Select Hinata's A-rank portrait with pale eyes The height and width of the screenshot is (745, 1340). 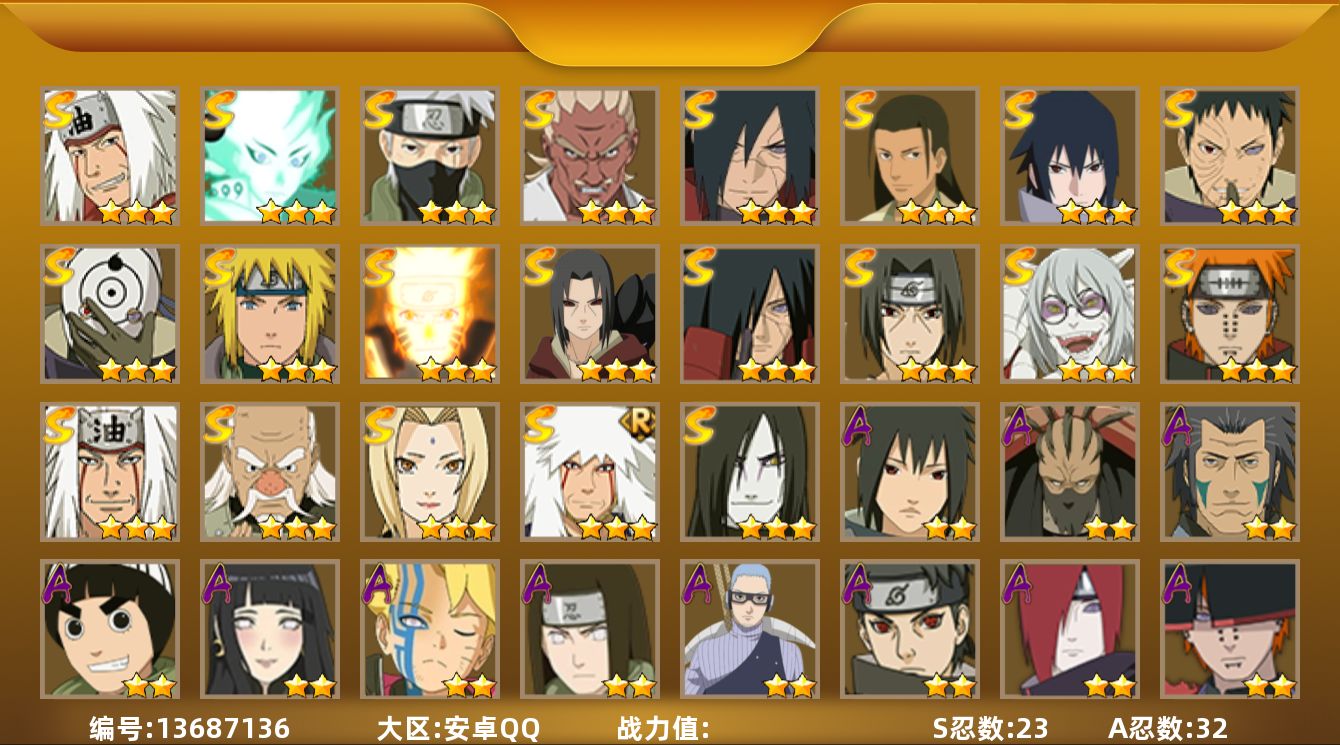pyautogui.click(x=270, y=629)
